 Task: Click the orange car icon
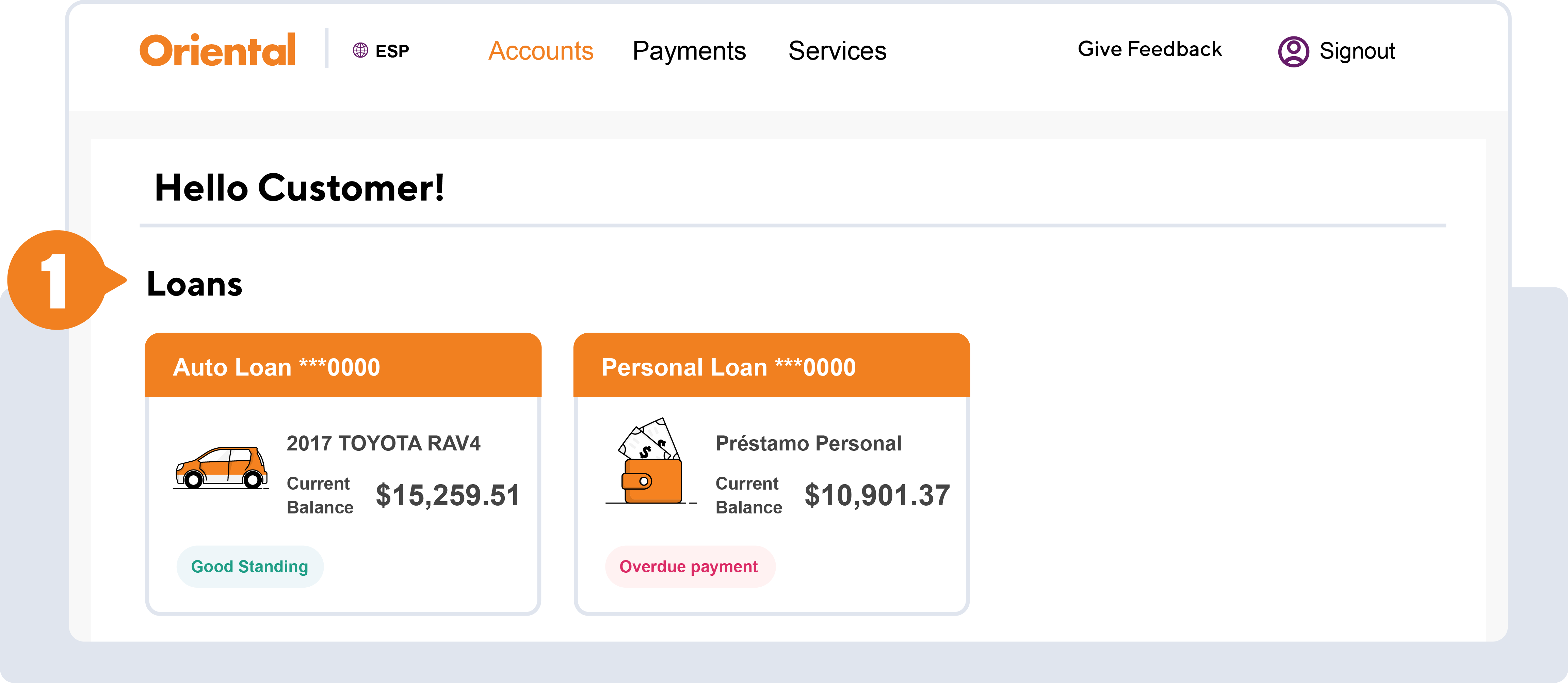click(221, 467)
